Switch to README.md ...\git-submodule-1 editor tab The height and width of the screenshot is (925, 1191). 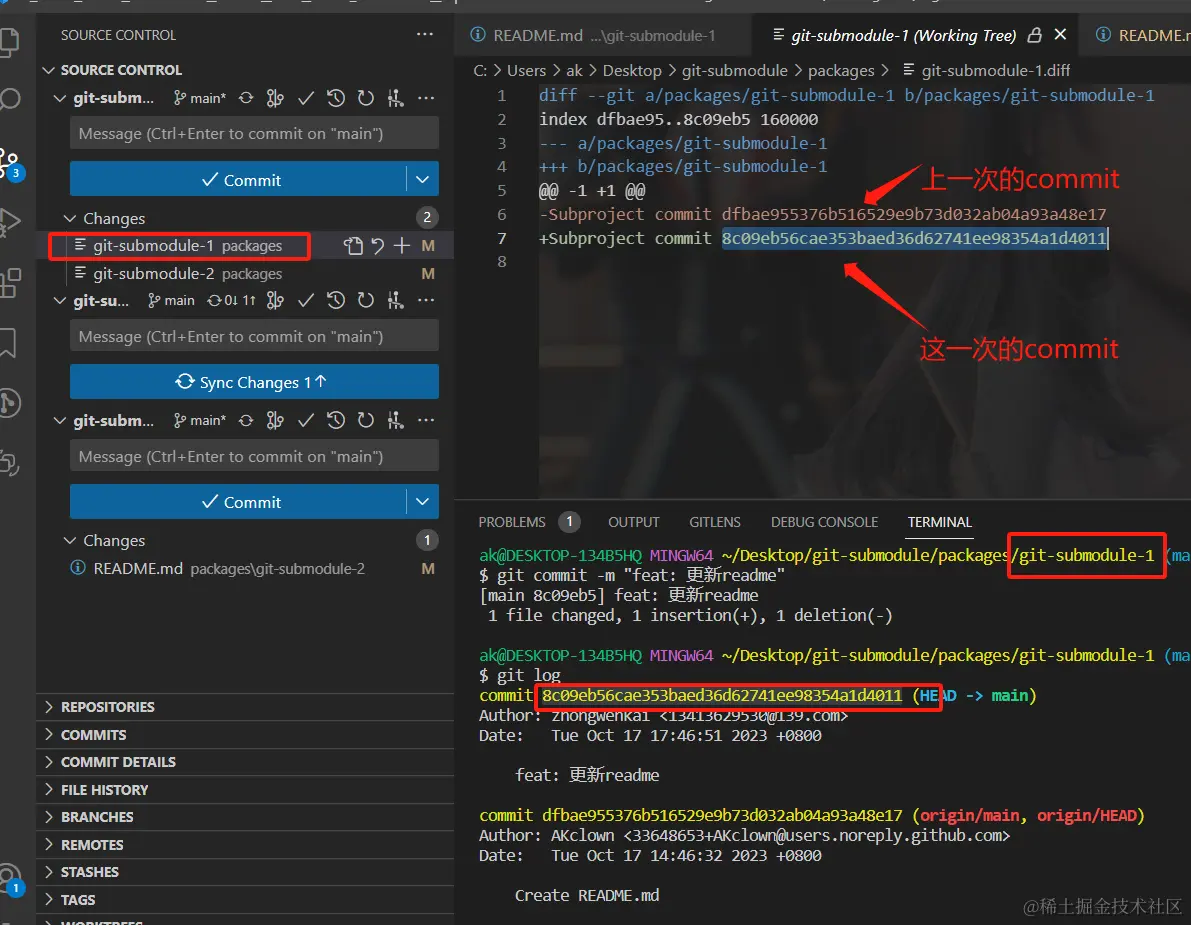click(x=603, y=35)
